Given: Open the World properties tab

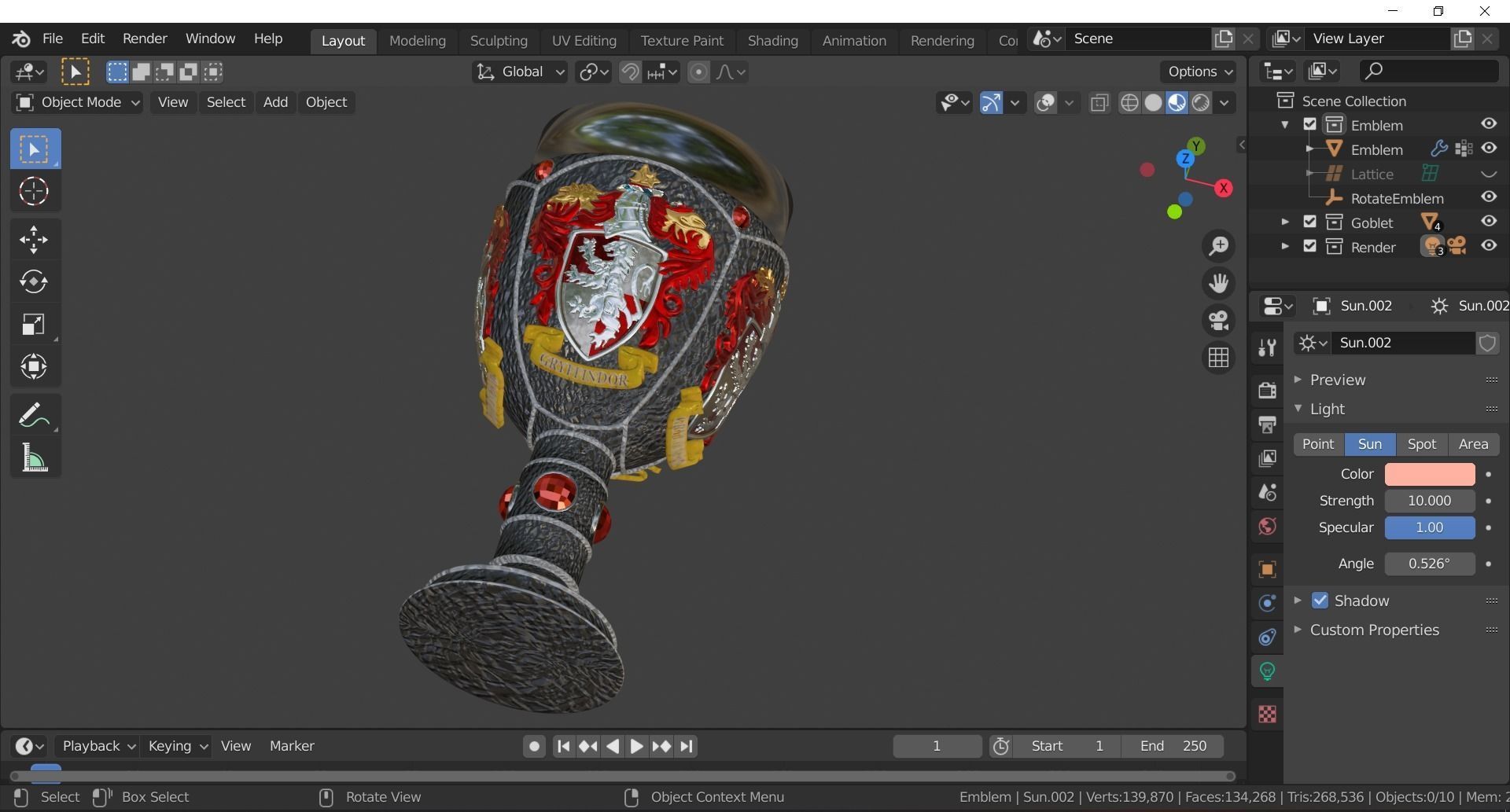Looking at the screenshot, I should tap(1267, 526).
